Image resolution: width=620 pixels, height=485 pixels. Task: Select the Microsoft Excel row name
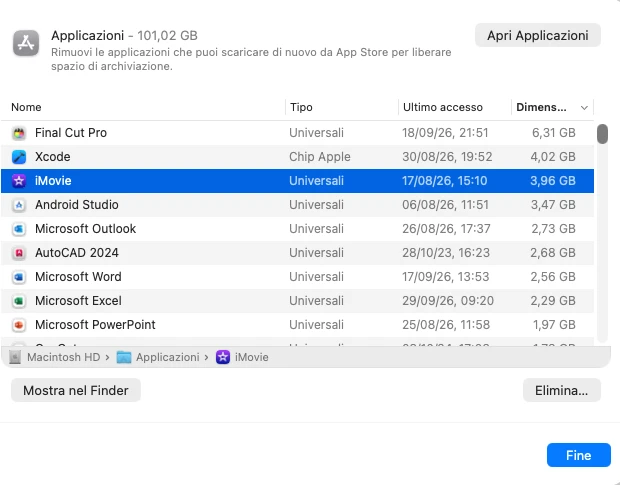coord(78,301)
